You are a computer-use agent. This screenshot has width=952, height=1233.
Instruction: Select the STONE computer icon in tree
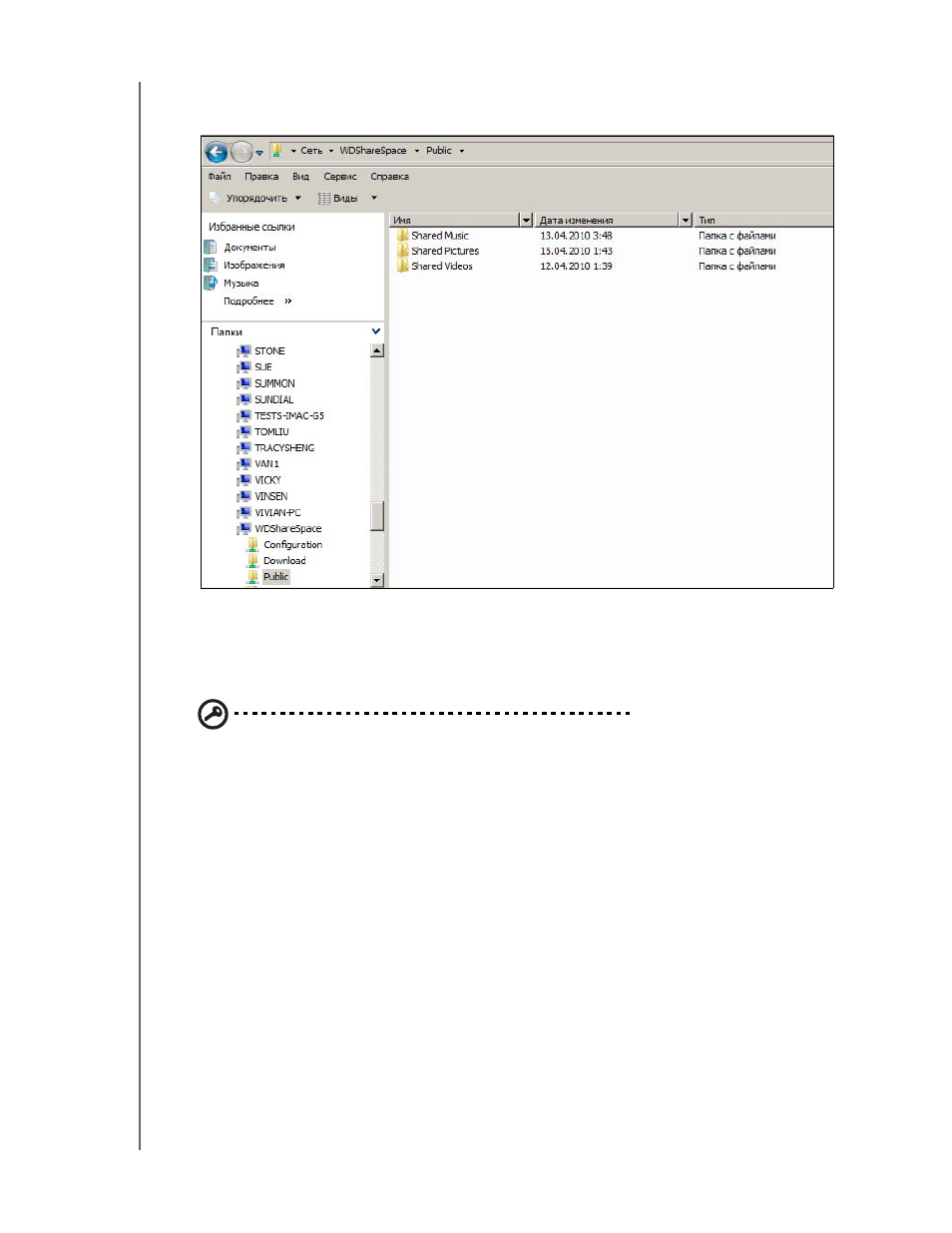243,351
